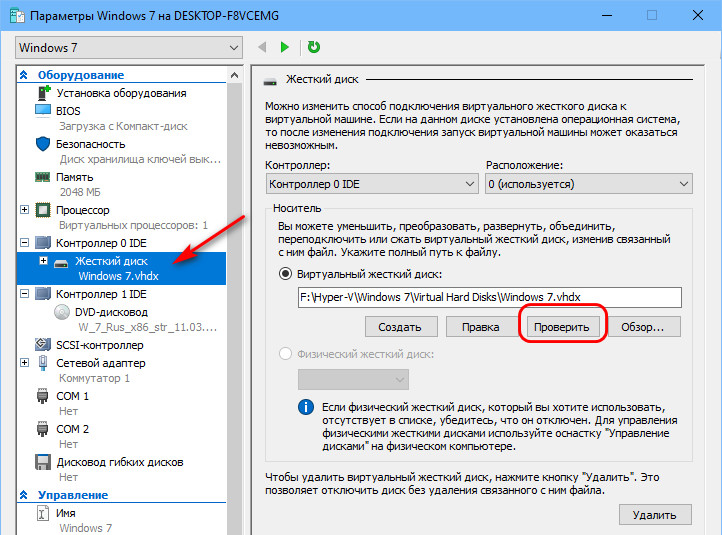Image resolution: width=722 pixels, height=535 pixels.
Task: Click the Windows 7.vhdx text in the tree
Action: tap(118, 276)
